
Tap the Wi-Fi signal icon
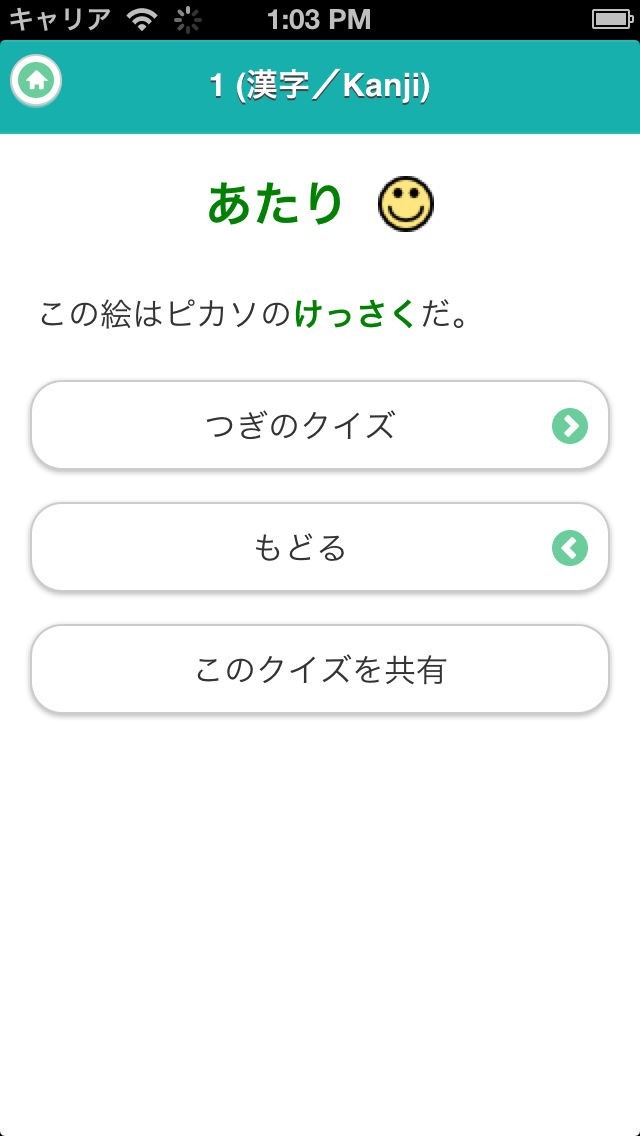[144, 19]
